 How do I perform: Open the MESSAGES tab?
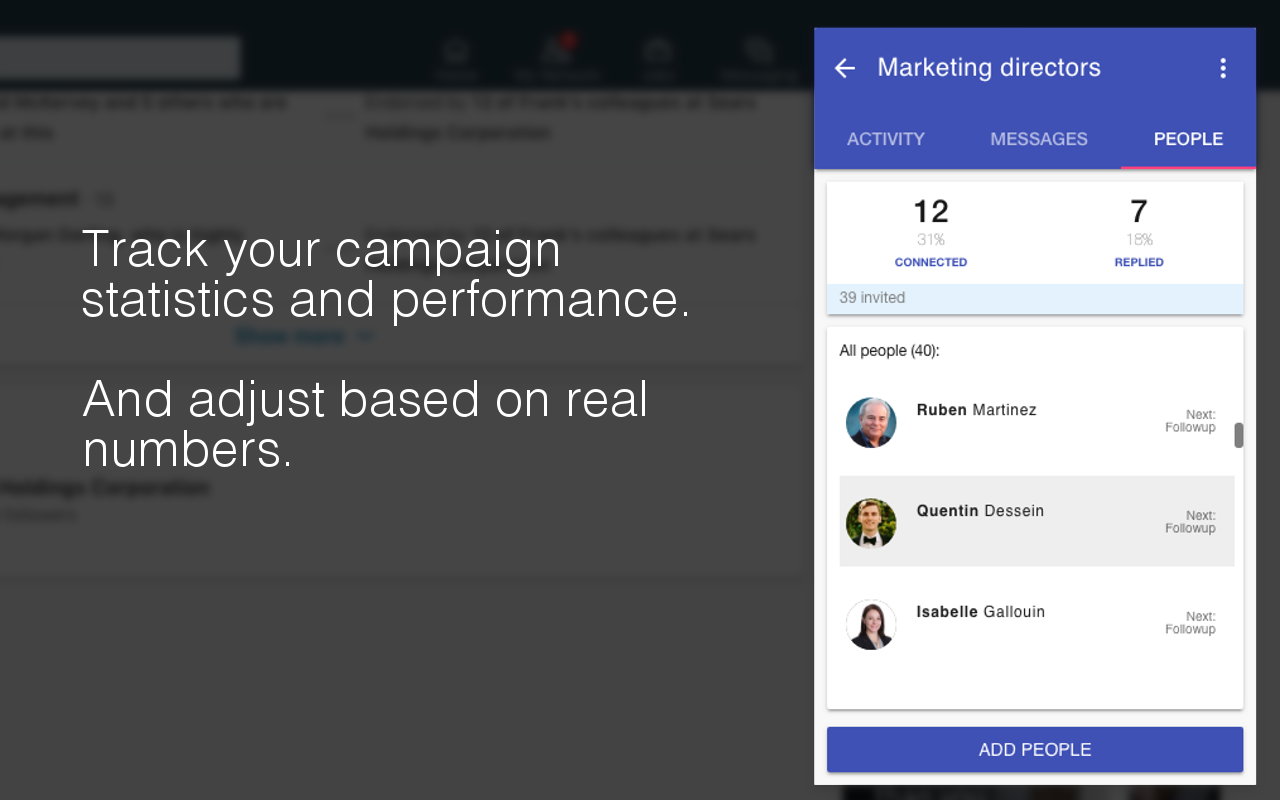(1038, 139)
